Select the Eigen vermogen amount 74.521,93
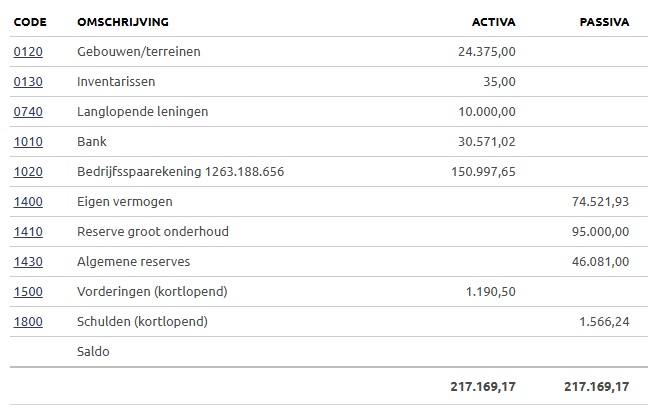Screen dimensions: 648x412 point(600,202)
